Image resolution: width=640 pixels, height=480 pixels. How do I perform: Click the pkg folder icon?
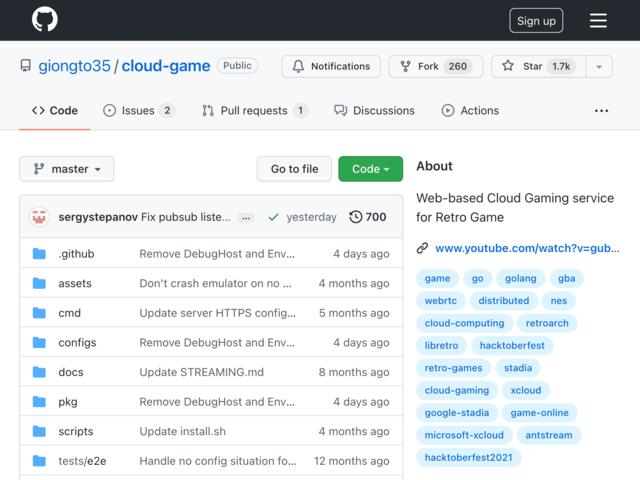pyautogui.click(x=39, y=402)
